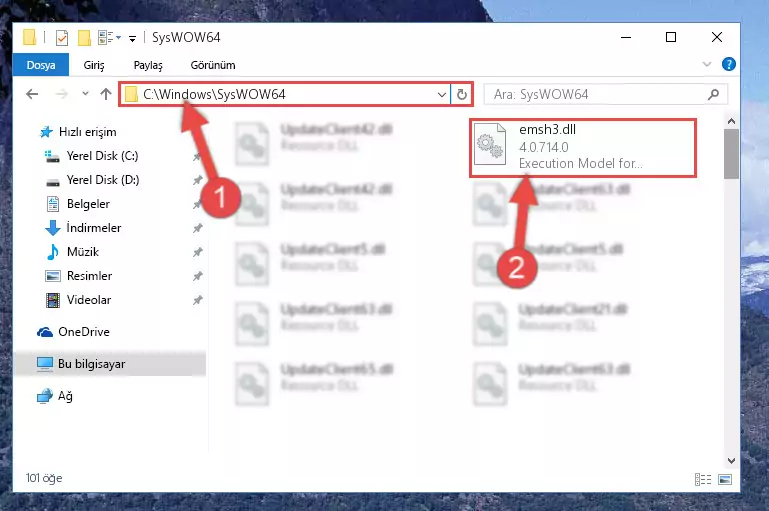Viewport: 769px width, 511px height.
Task: Open İndirmeler in the sidebar
Action: (x=83, y=228)
